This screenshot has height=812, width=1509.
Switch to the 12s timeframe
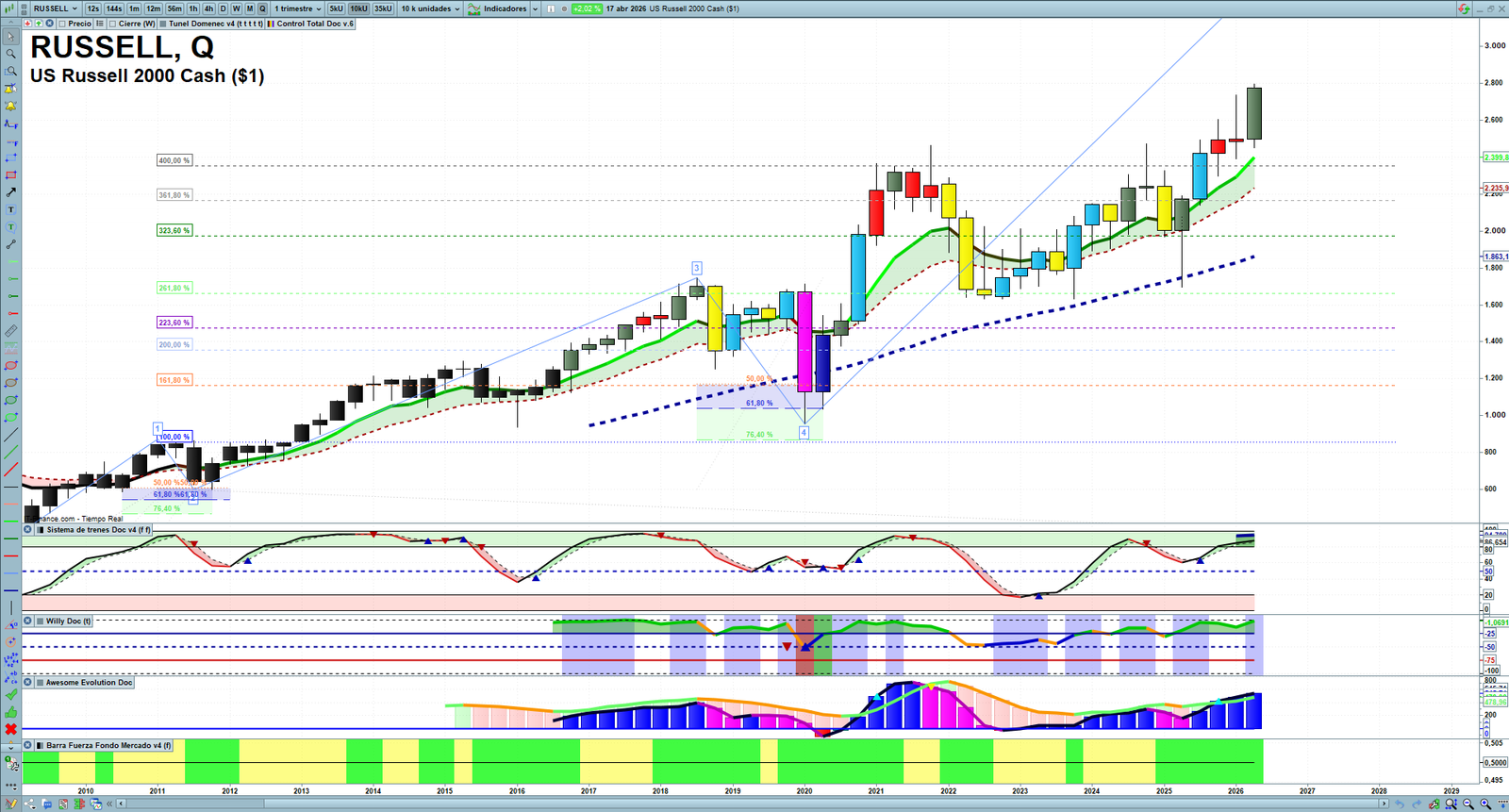coord(92,8)
